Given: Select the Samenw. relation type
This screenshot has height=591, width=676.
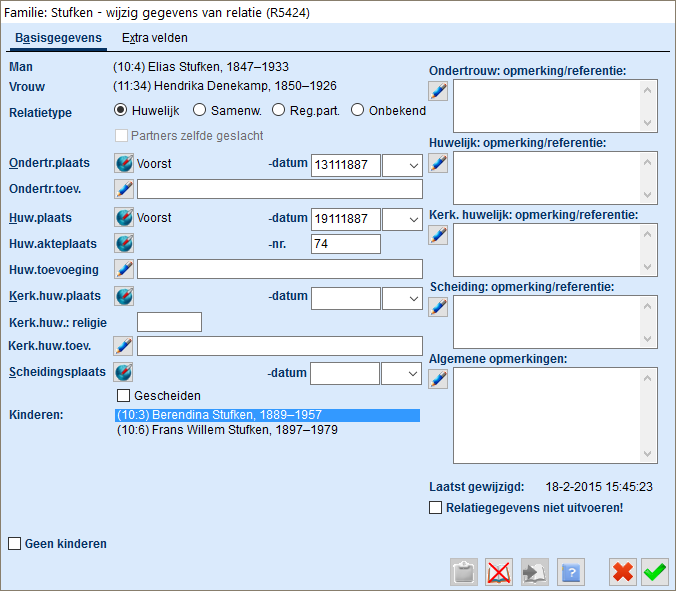Looking at the screenshot, I should point(199,110).
